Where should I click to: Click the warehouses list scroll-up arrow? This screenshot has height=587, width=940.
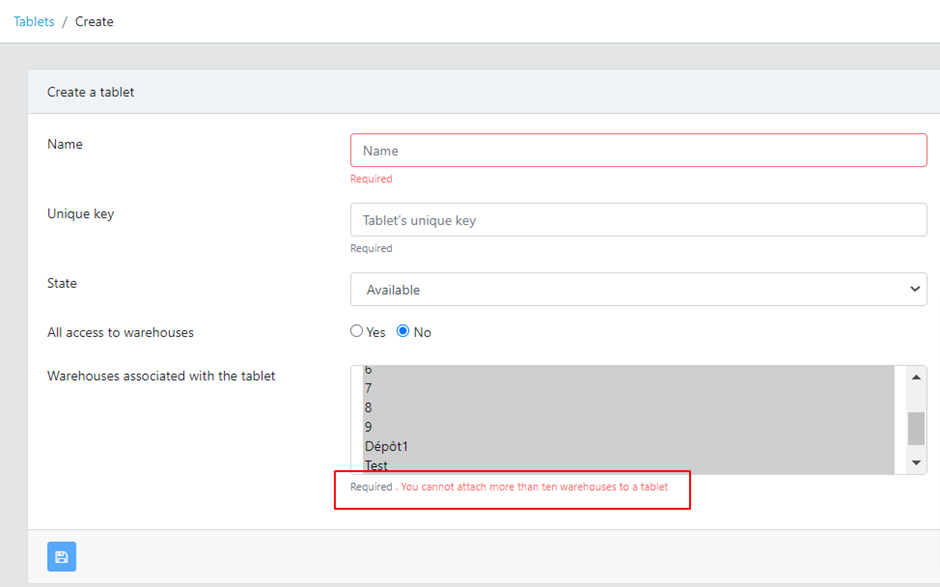pyautogui.click(x=916, y=377)
